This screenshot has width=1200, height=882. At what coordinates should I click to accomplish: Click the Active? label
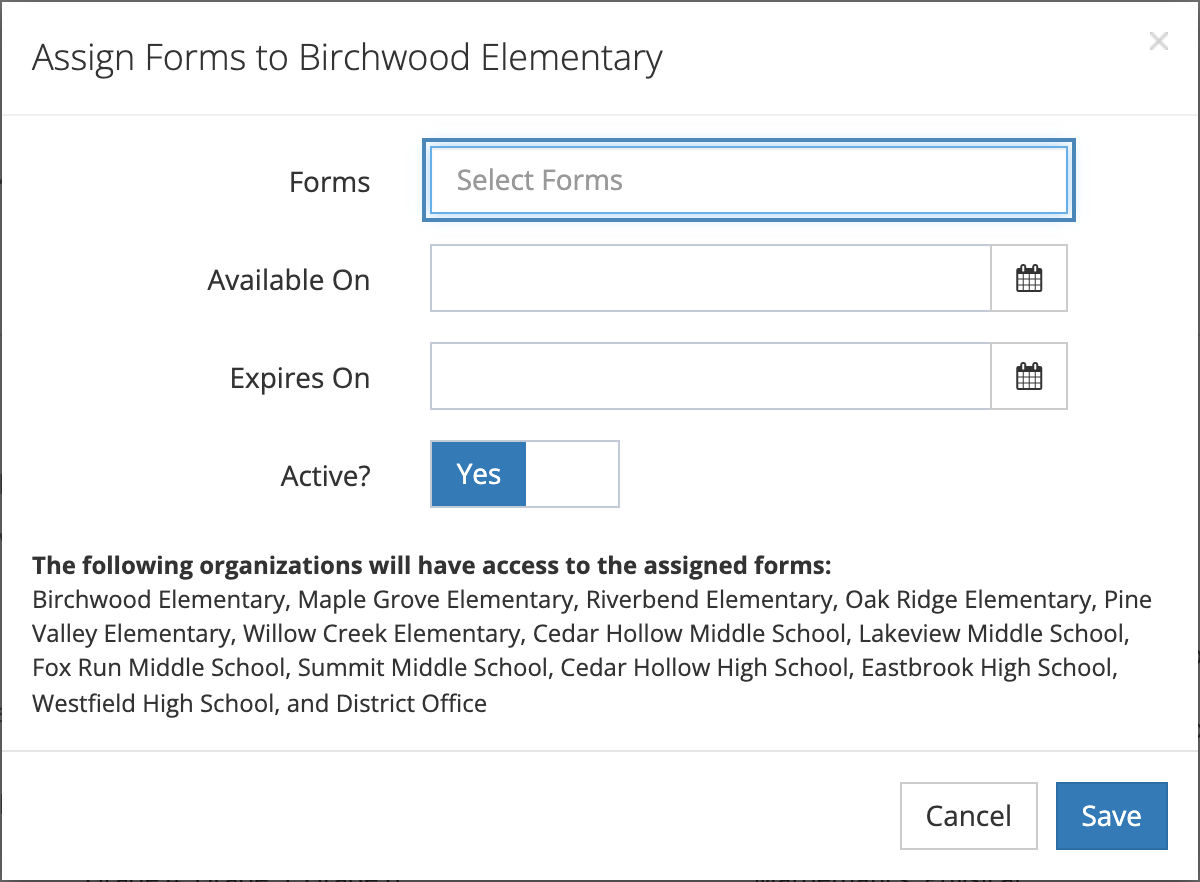coord(326,476)
